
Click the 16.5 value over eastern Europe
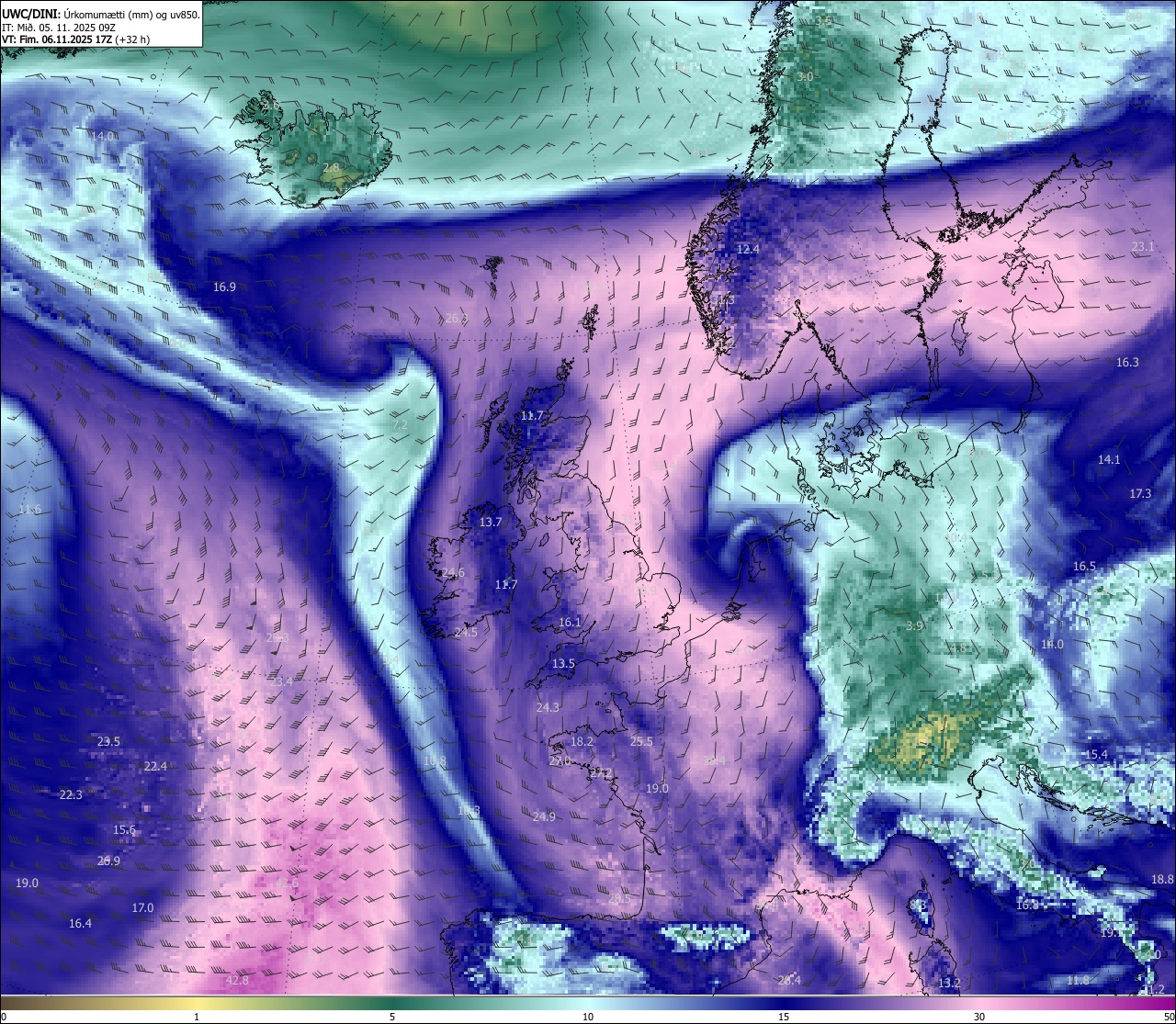(x=1084, y=567)
